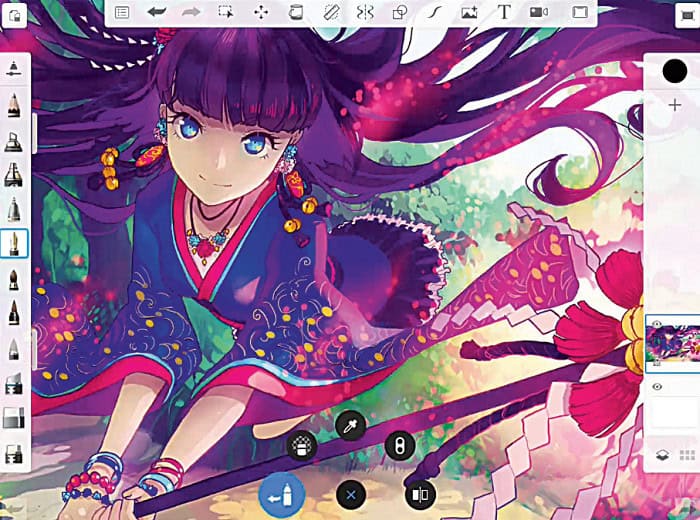This screenshot has height=520, width=700.
Task: Switch to last brush with blue button
Action: click(x=282, y=495)
